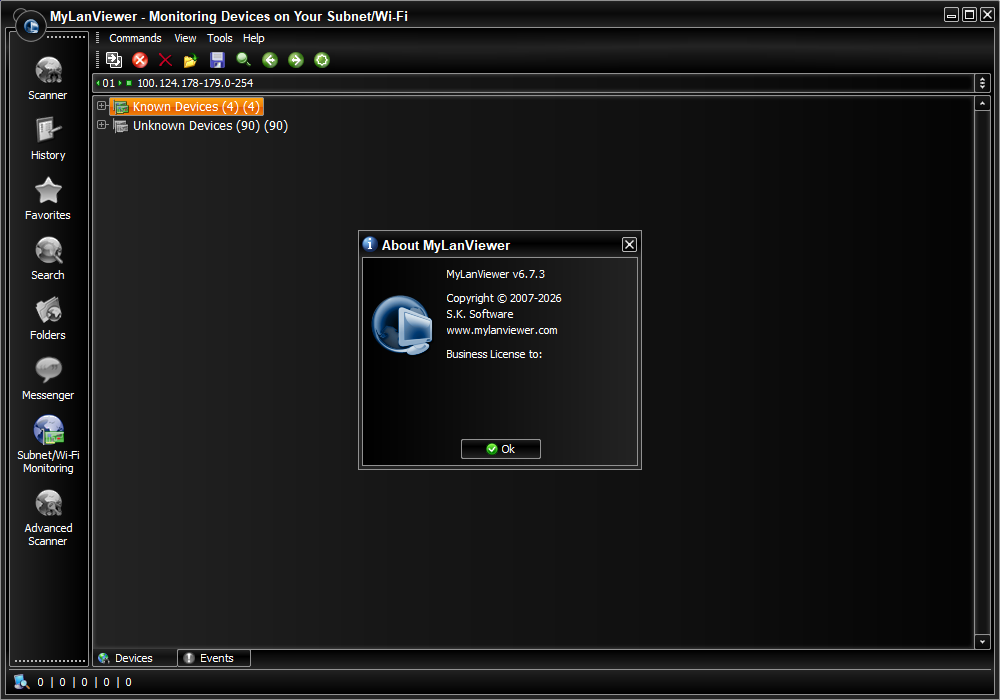Click the open folder toolbar icon

pyautogui.click(x=190, y=60)
